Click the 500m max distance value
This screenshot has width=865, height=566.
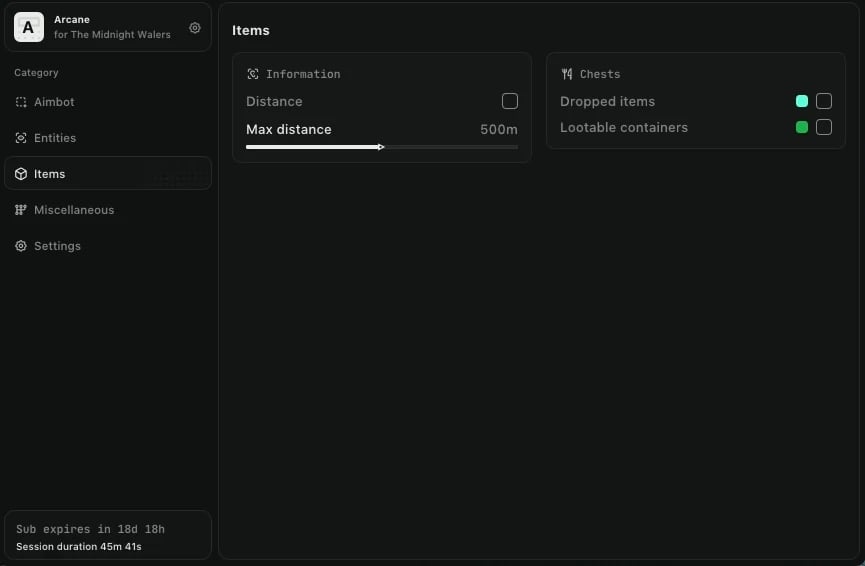(x=499, y=130)
